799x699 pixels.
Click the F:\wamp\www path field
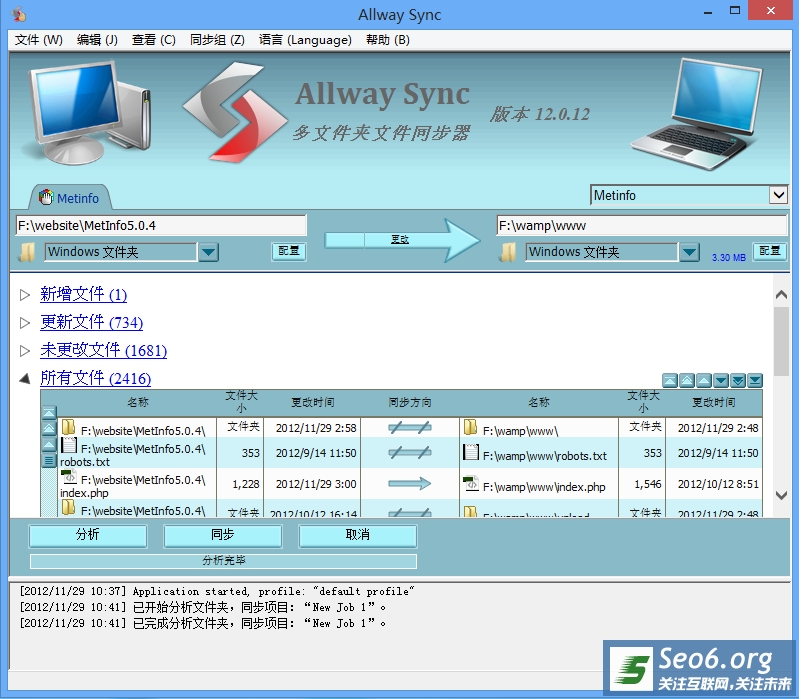pos(642,225)
